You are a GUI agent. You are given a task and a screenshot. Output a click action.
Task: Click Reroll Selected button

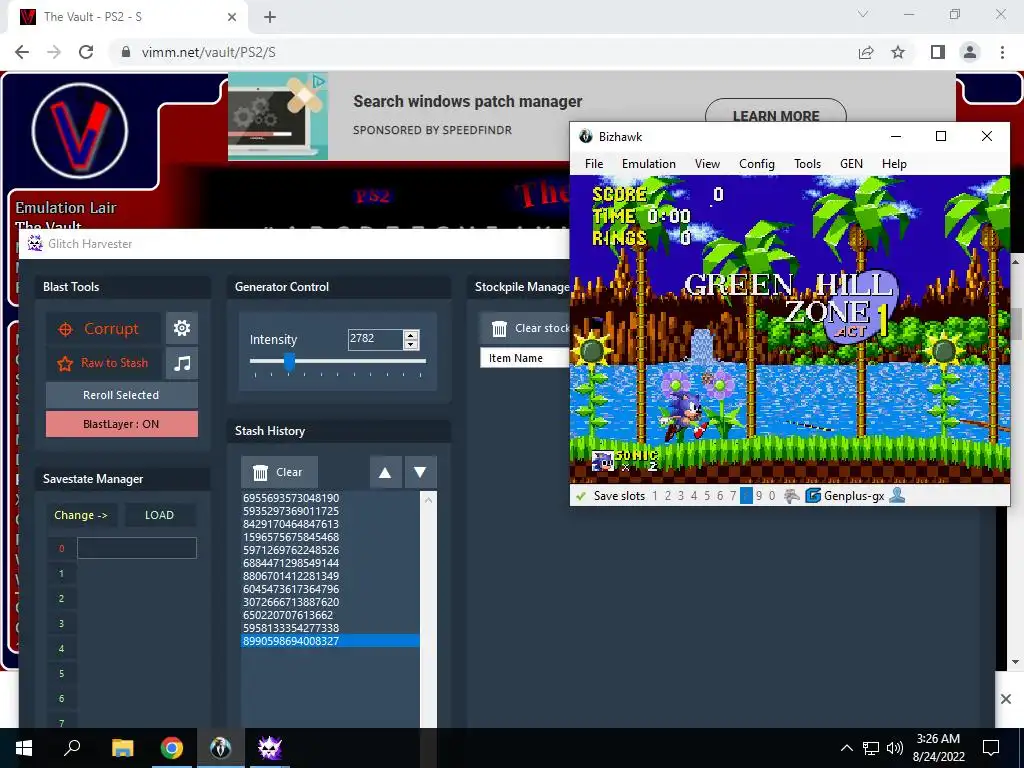point(121,395)
